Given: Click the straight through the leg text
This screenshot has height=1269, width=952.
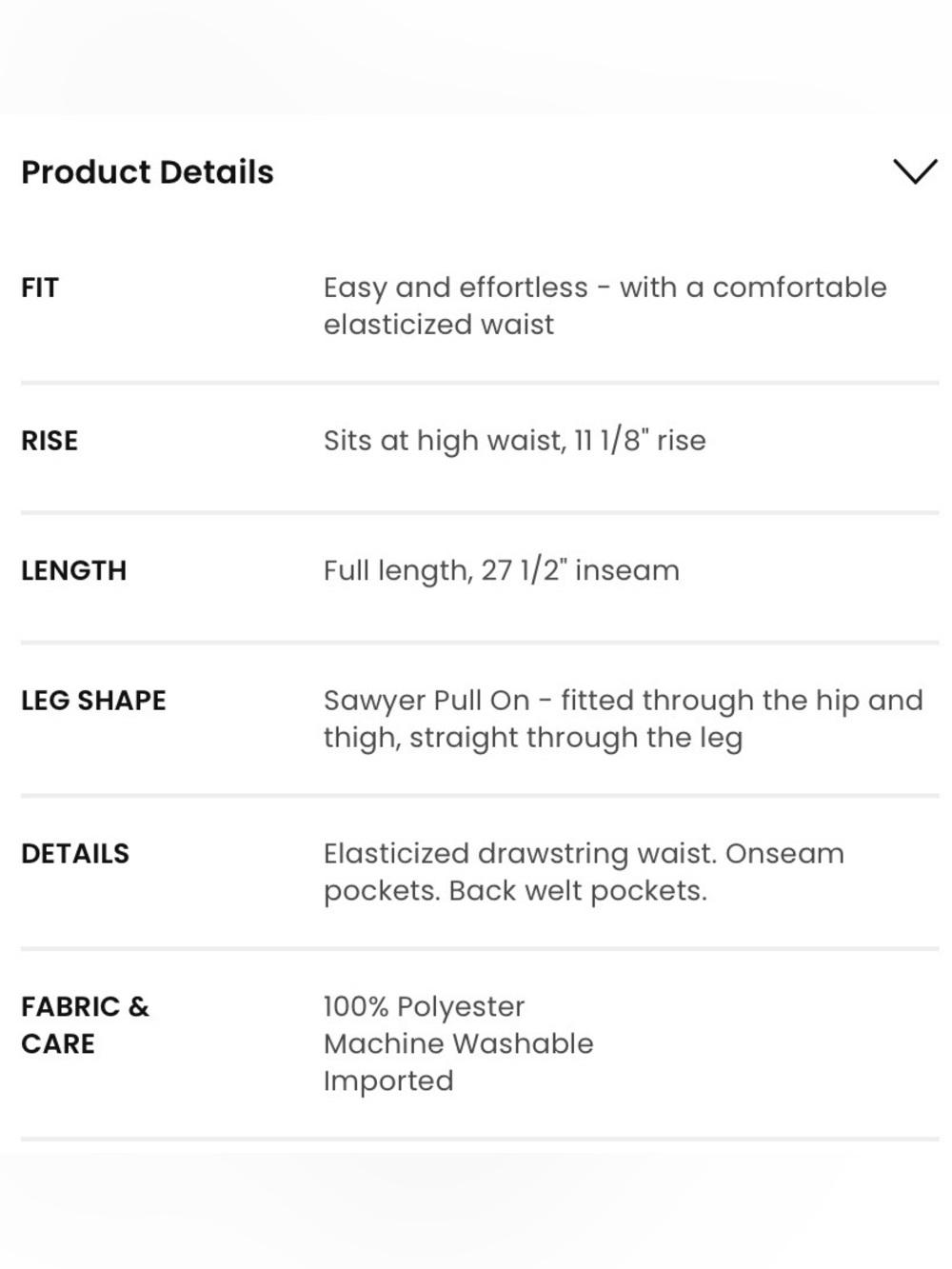Looking at the screenshot, I should pos(576,738).
